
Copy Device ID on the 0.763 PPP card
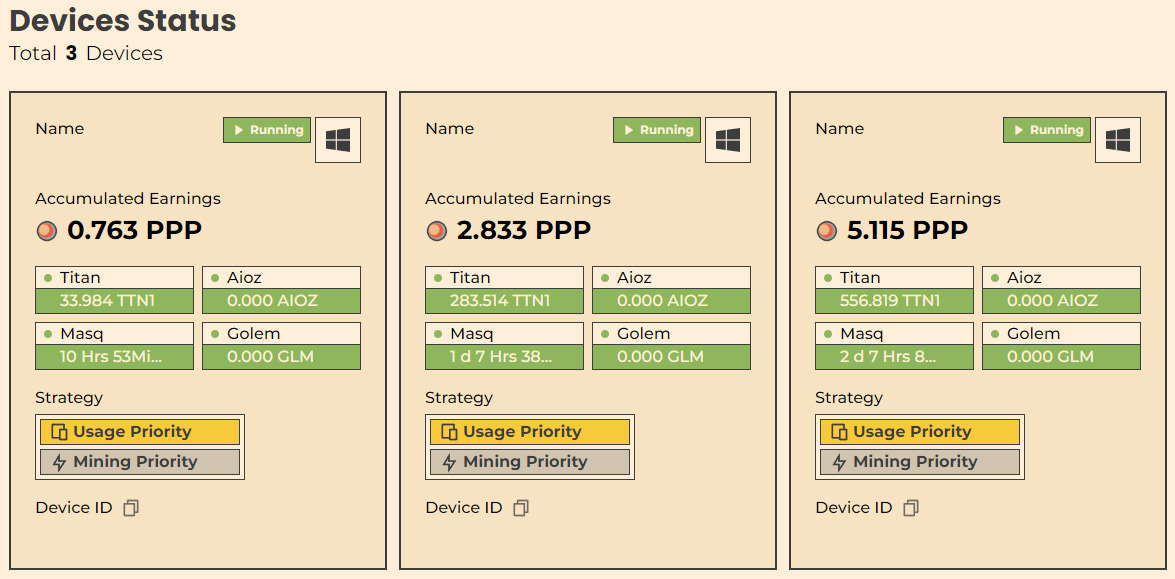point(131,508)
